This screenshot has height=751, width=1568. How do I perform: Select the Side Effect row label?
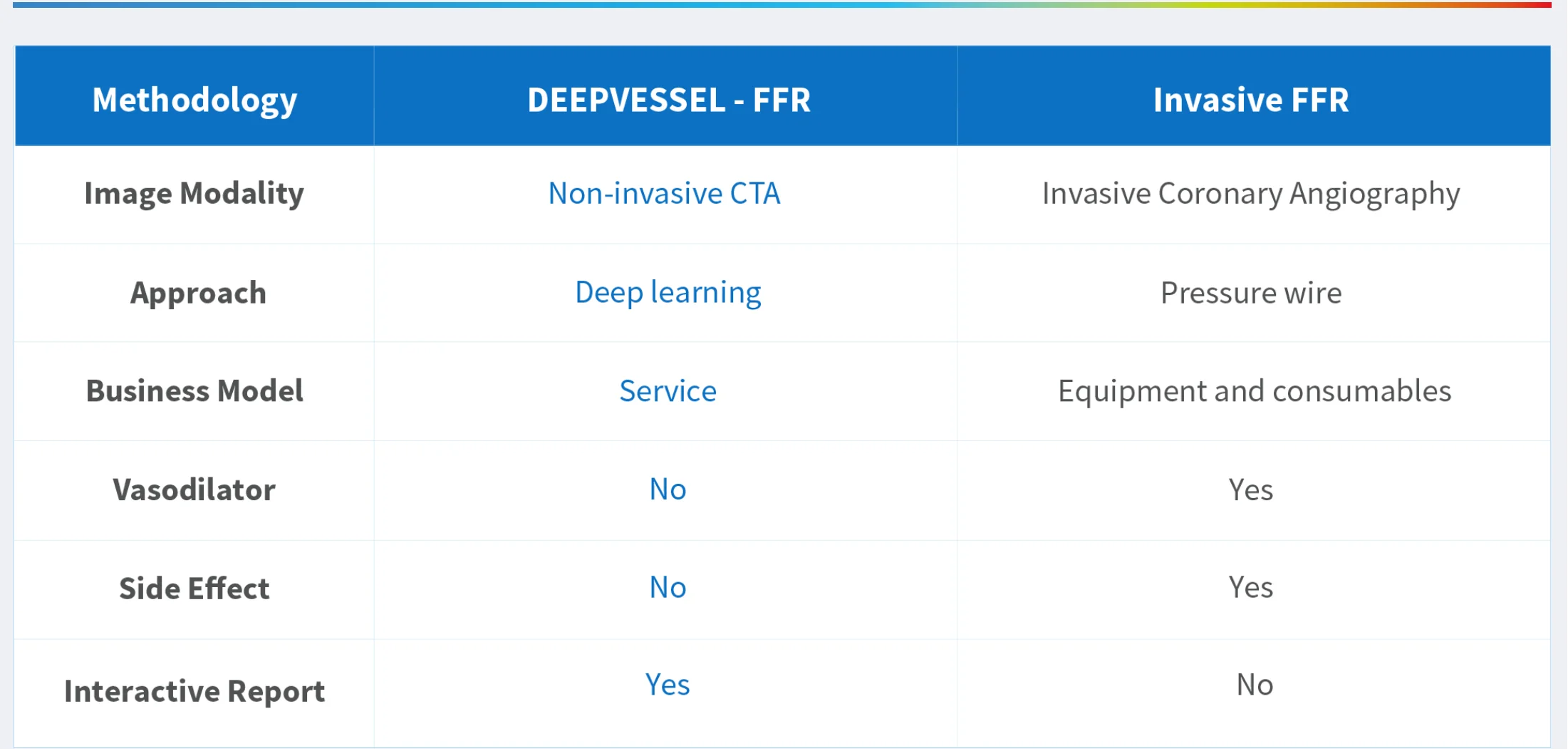click(x=194, y=589)
